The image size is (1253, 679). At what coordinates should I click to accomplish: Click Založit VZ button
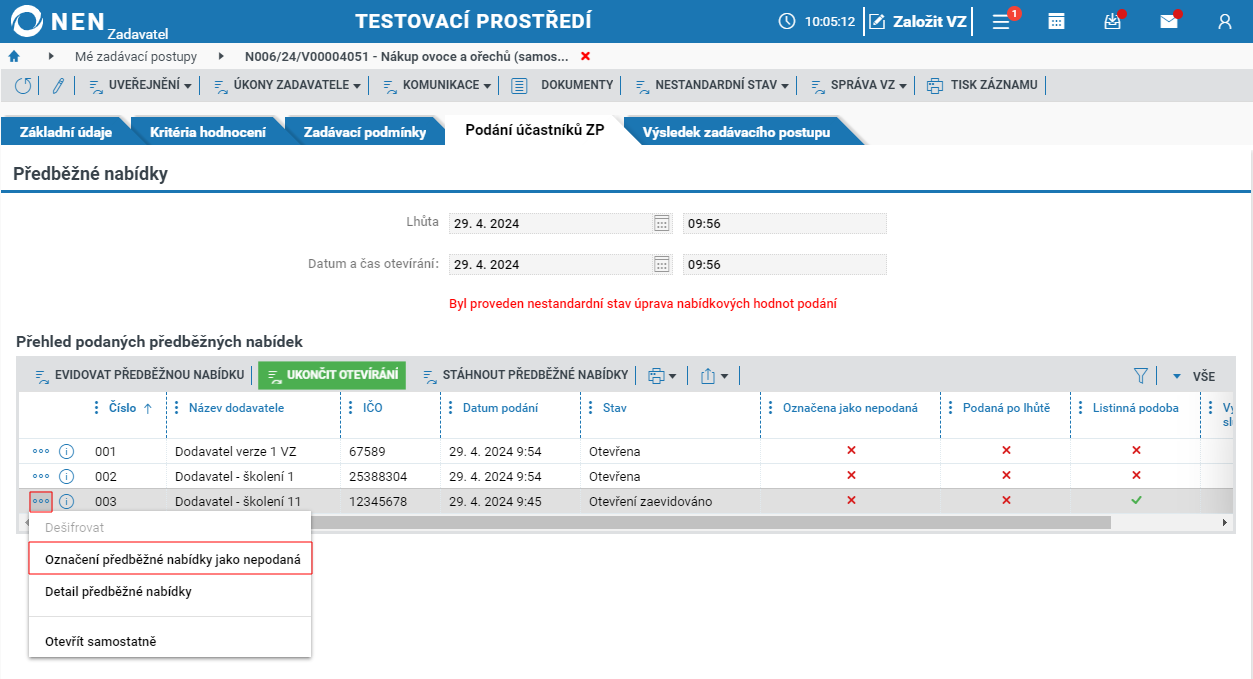(917, 21)
